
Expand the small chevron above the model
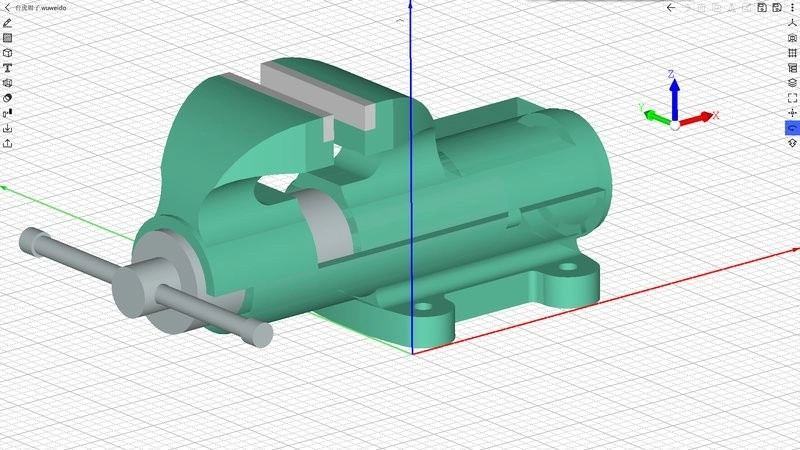click(401, 19)
